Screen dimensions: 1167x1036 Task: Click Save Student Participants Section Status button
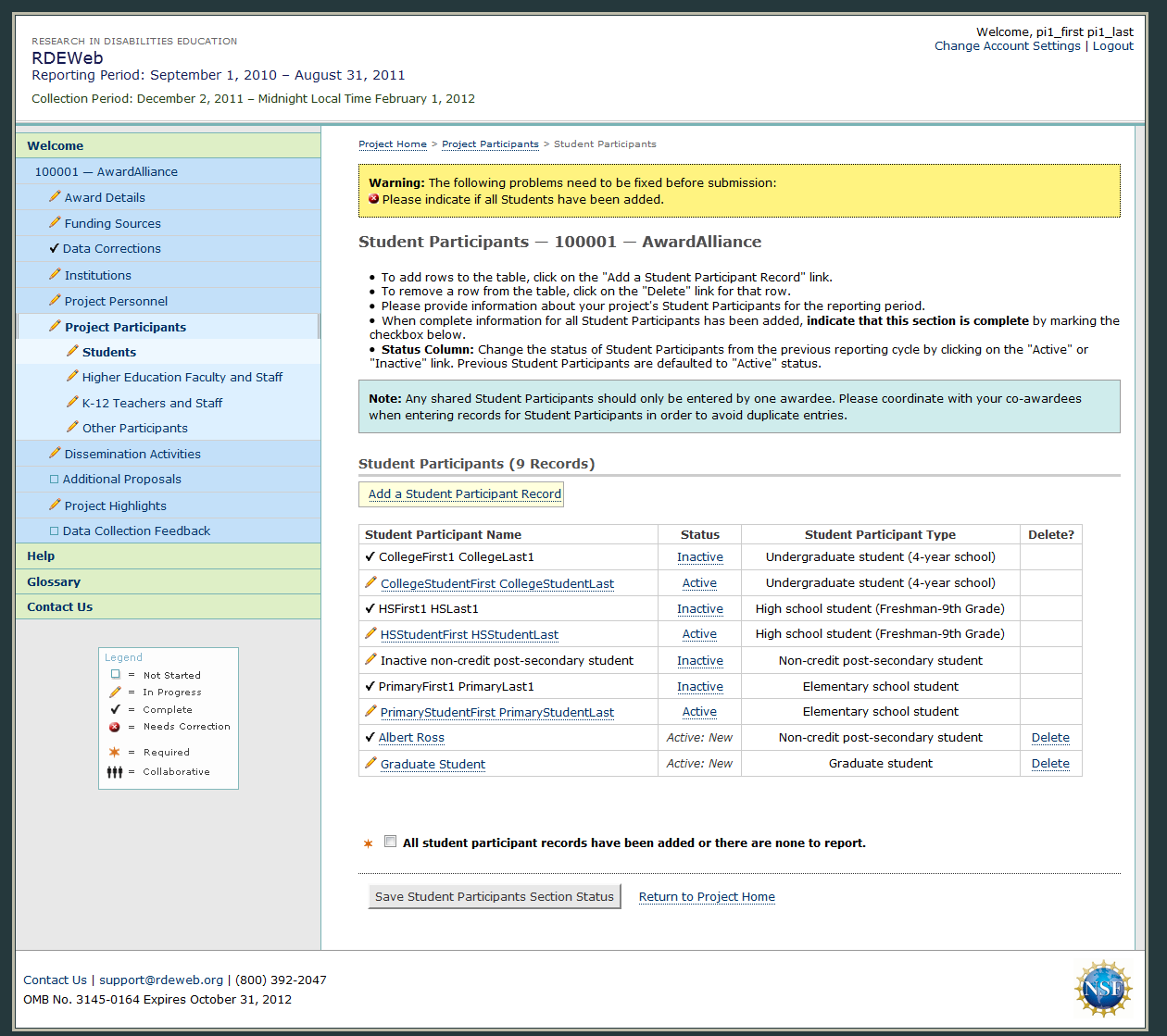495,896
